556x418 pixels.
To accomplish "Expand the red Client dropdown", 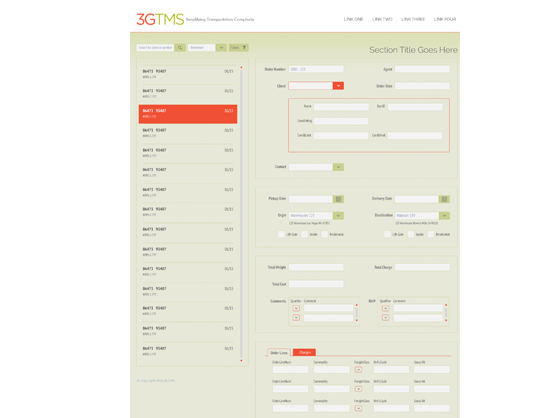I will point(338,86).
